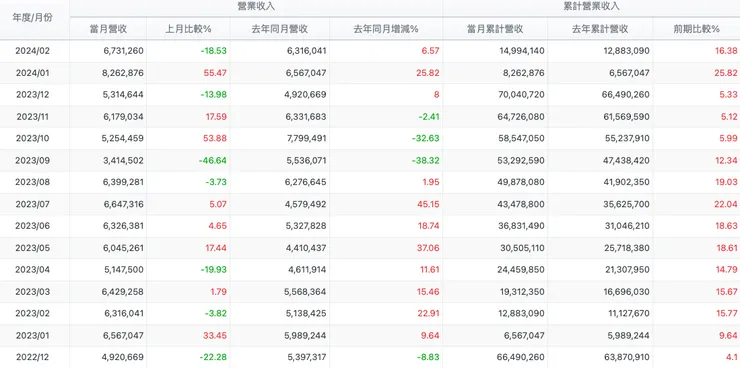Click the prior cumulative value 47,438,420

click(627, 160)
